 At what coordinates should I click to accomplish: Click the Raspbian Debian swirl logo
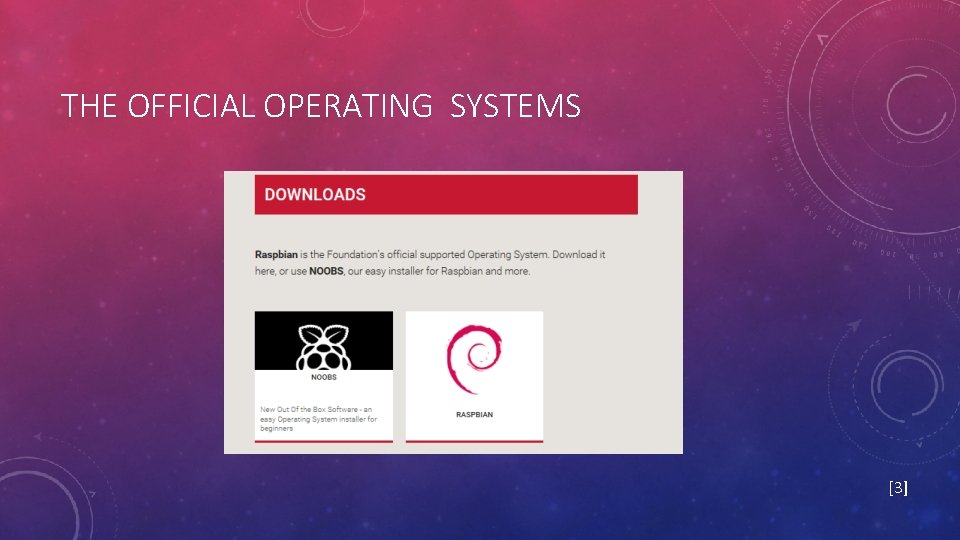[x=474, y=359]
